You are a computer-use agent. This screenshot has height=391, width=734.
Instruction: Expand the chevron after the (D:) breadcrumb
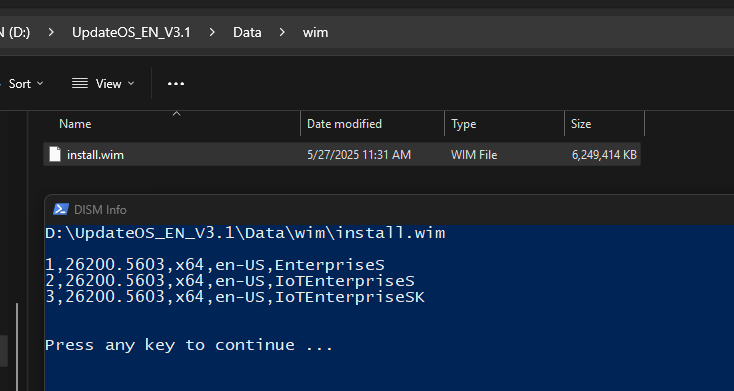point(51,32)
